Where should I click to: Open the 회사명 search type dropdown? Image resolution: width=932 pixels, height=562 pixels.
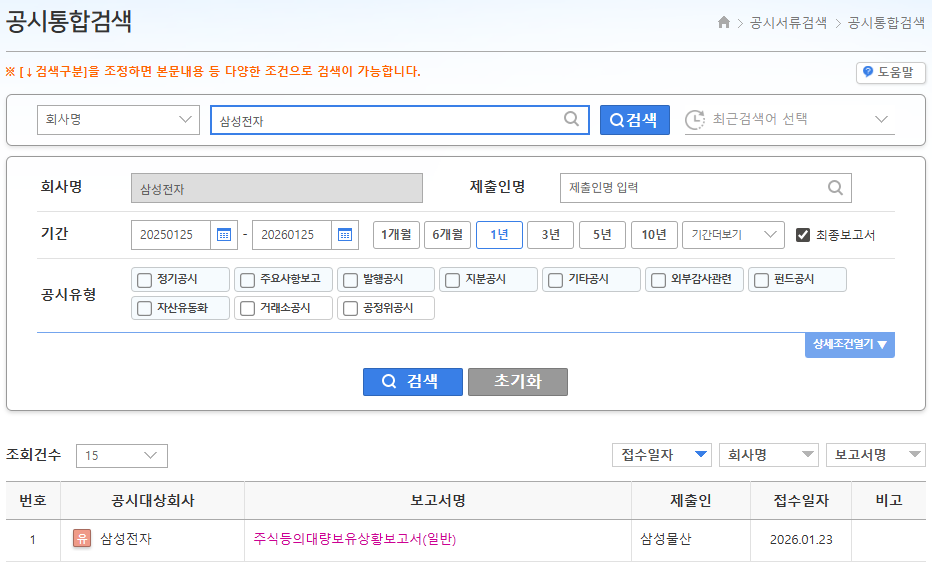click(118, 119)
